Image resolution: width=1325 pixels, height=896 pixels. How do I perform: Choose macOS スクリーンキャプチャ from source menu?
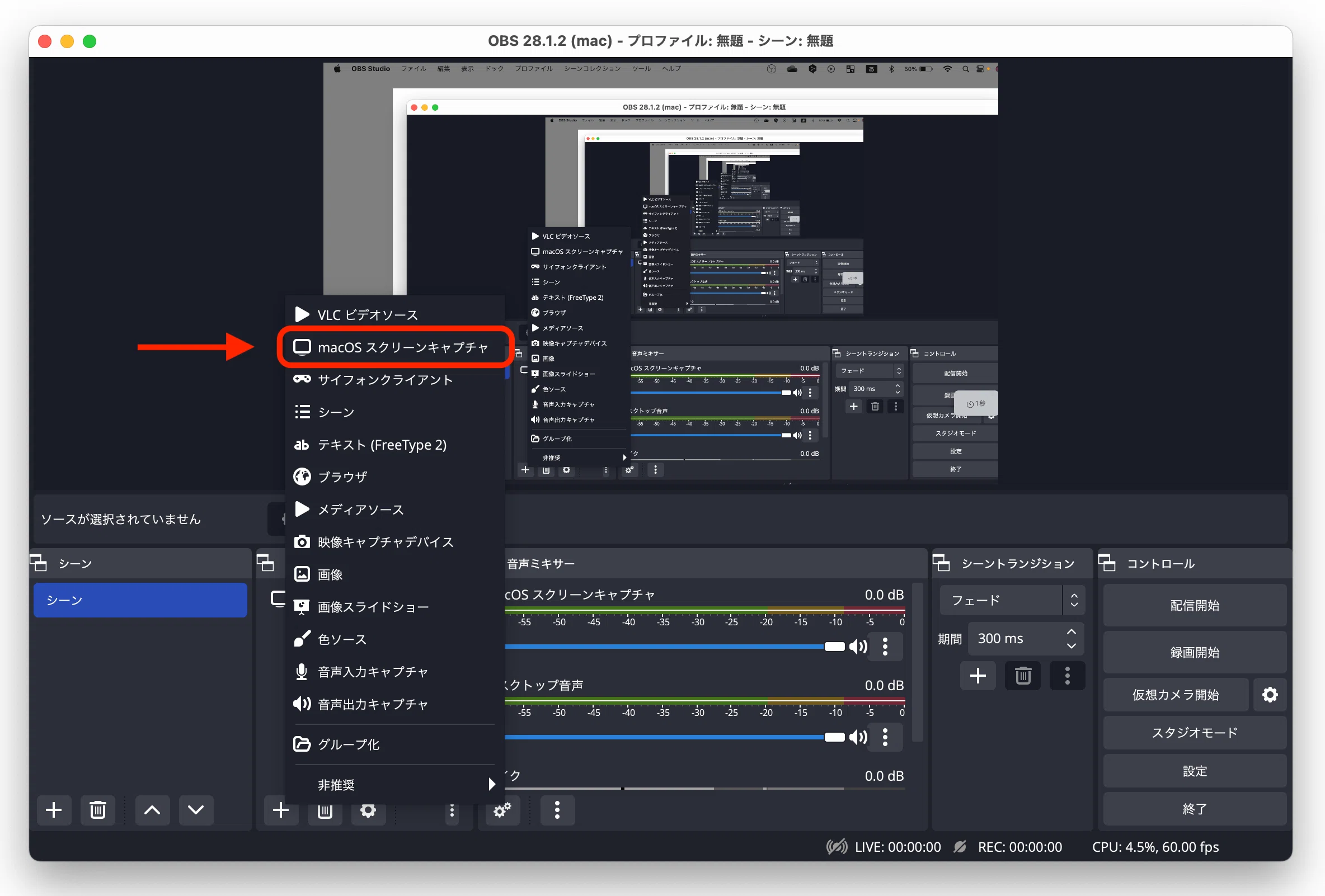(x=394, y=347)
